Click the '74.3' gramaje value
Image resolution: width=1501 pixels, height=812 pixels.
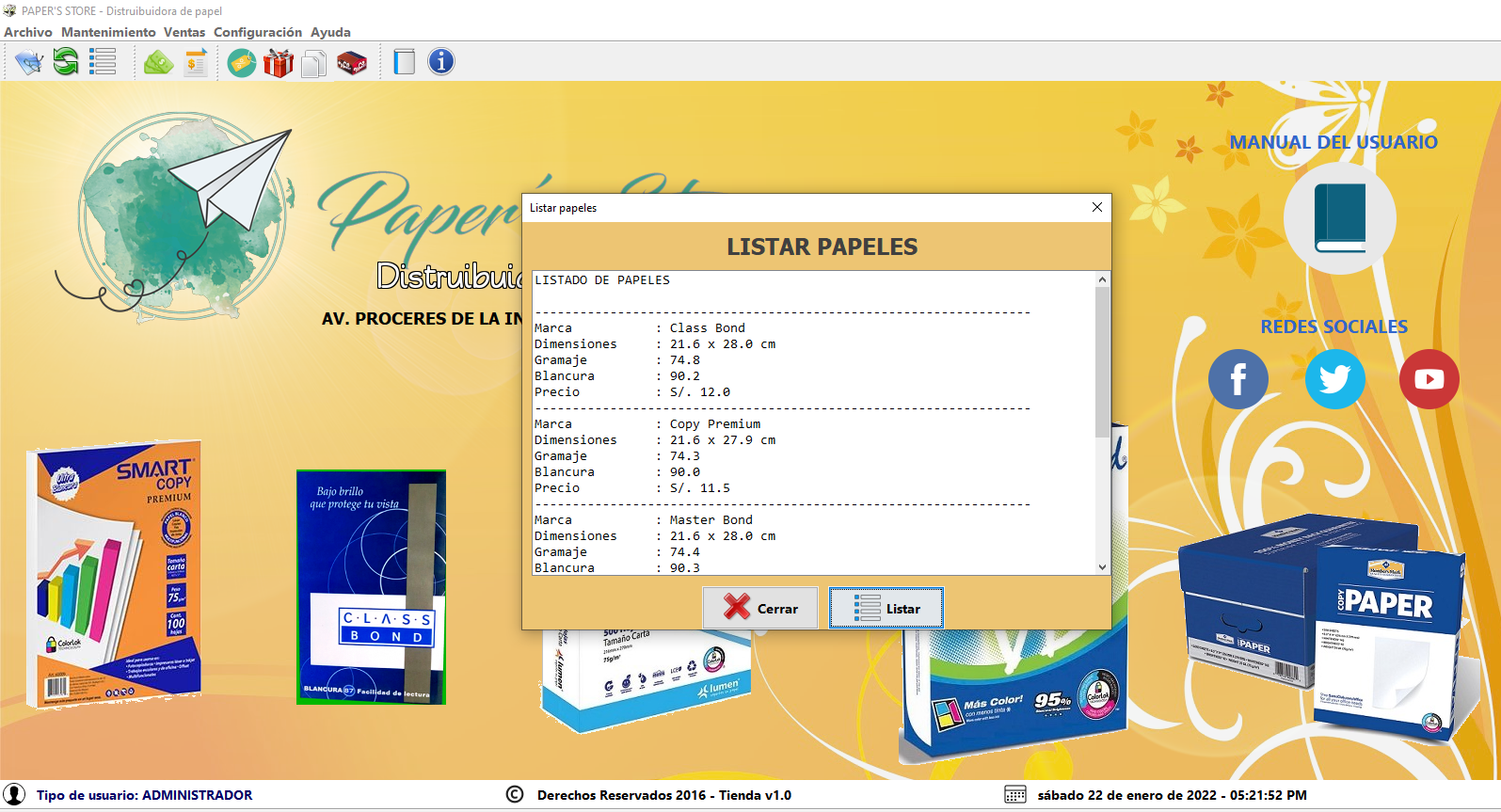685,456
